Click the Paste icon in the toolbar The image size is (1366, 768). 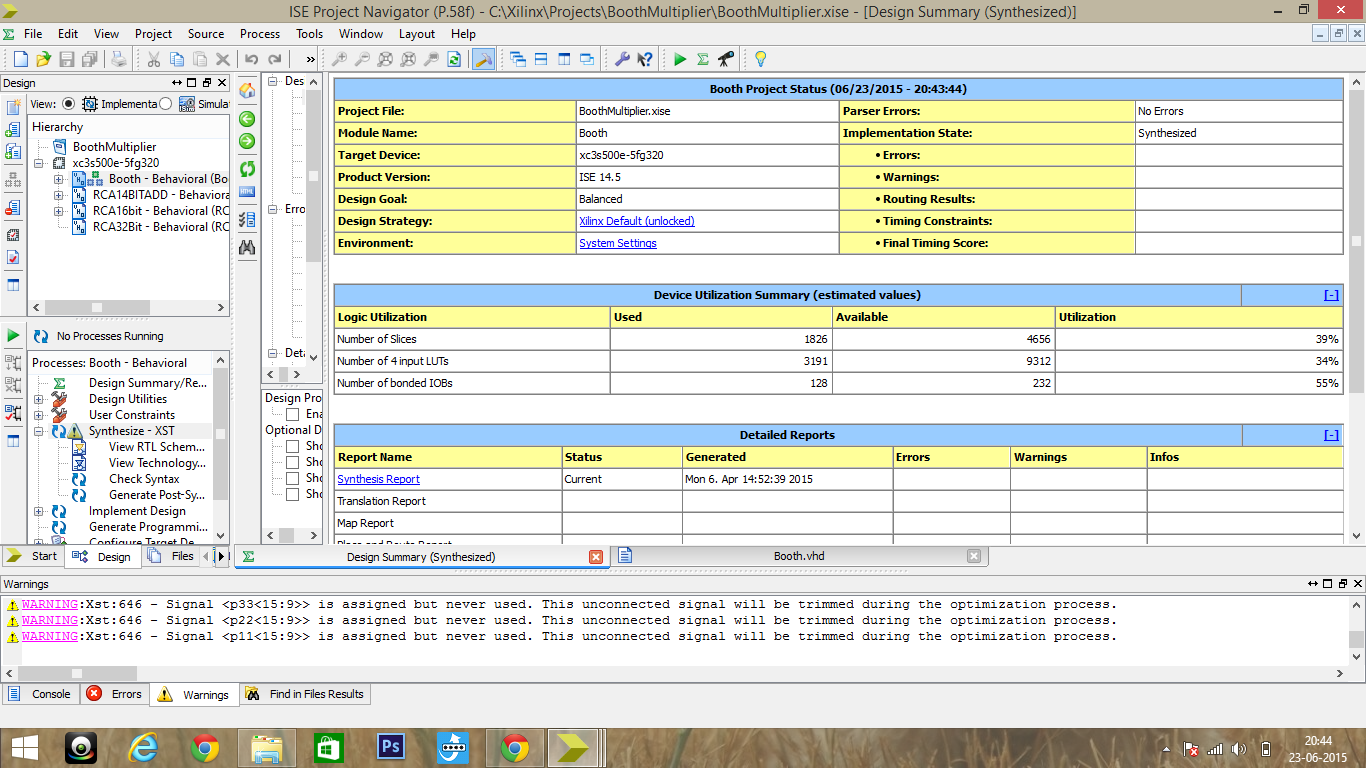(199, 59)
